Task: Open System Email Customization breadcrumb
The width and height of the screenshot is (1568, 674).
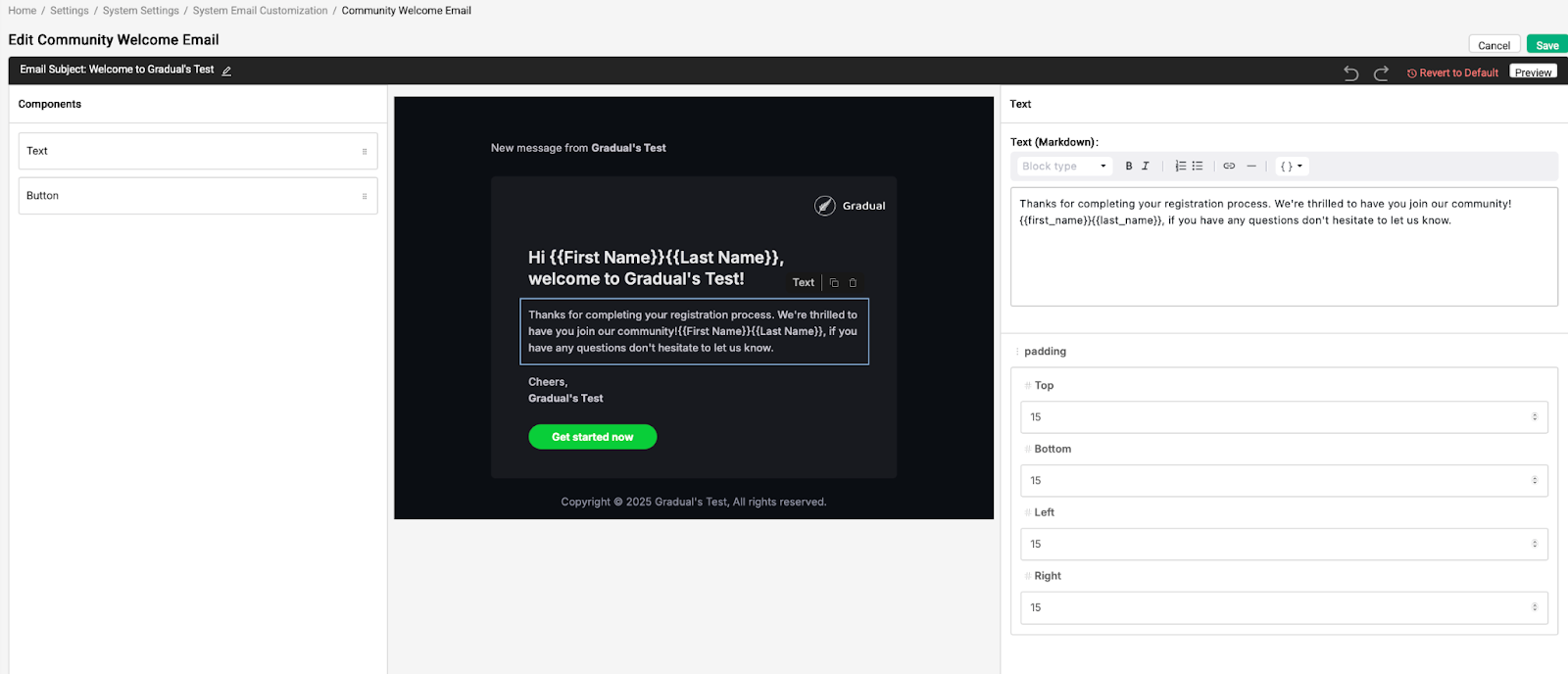Action: coord(260,11)
